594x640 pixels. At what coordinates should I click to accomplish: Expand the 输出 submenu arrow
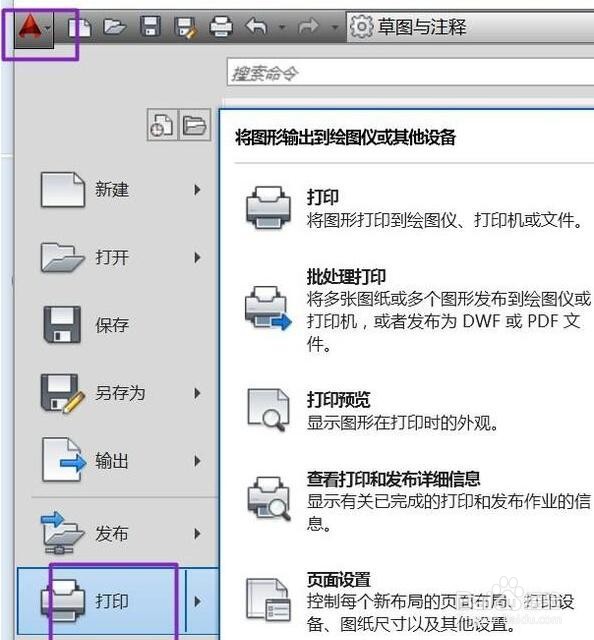[x=197, y=461]
